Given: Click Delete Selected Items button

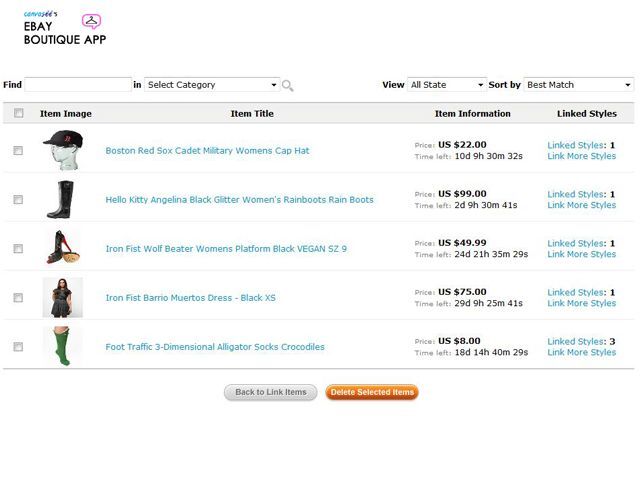Looking at the screenshot, I should tap(372, 392).
